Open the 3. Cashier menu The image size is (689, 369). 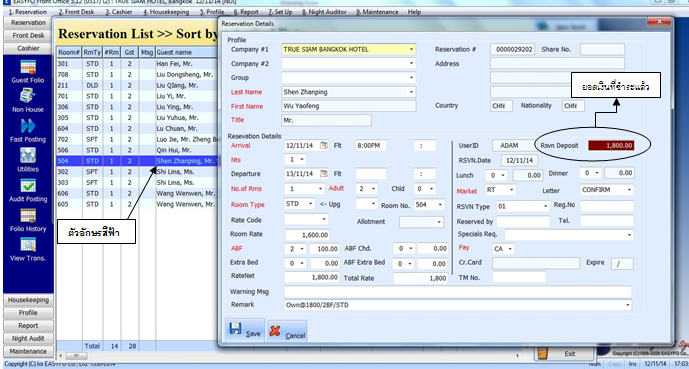(x=119, y=12)
